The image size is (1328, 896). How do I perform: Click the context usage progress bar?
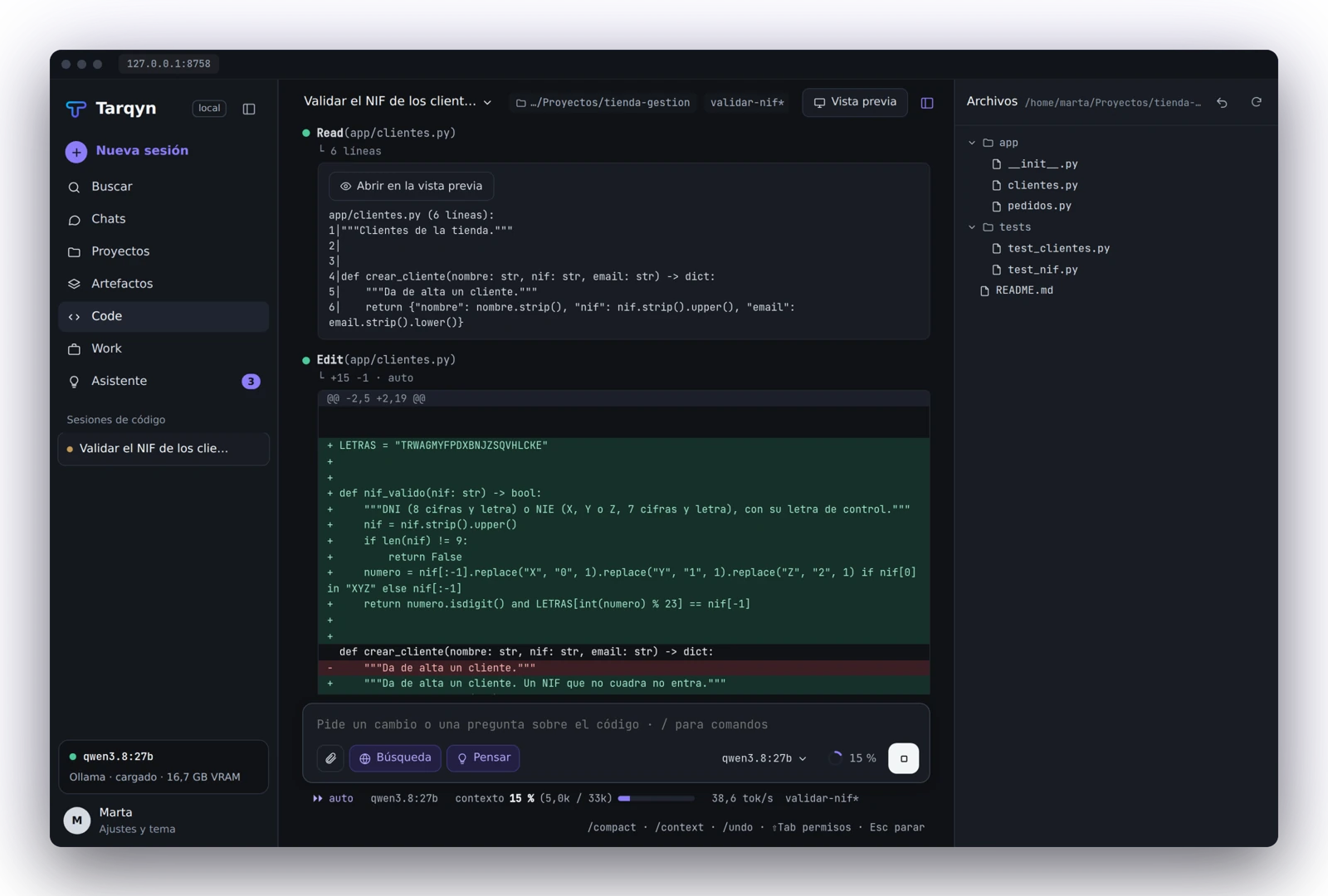(x=657, y=798)
